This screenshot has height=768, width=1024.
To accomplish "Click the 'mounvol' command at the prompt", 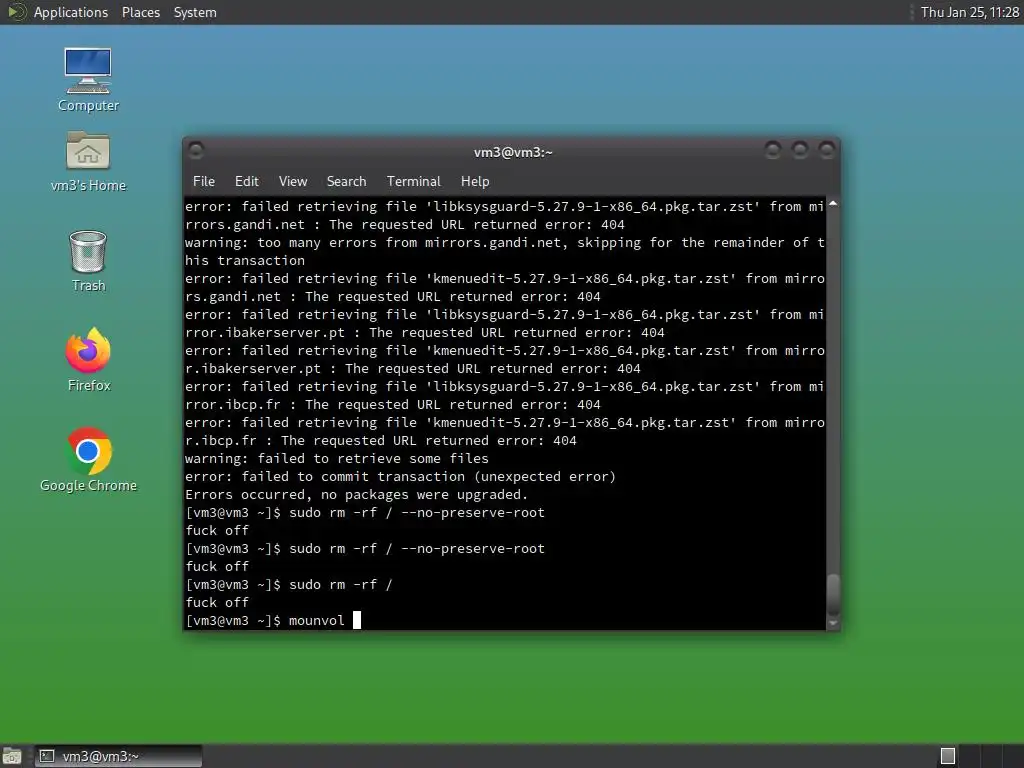I will point(317,620).
